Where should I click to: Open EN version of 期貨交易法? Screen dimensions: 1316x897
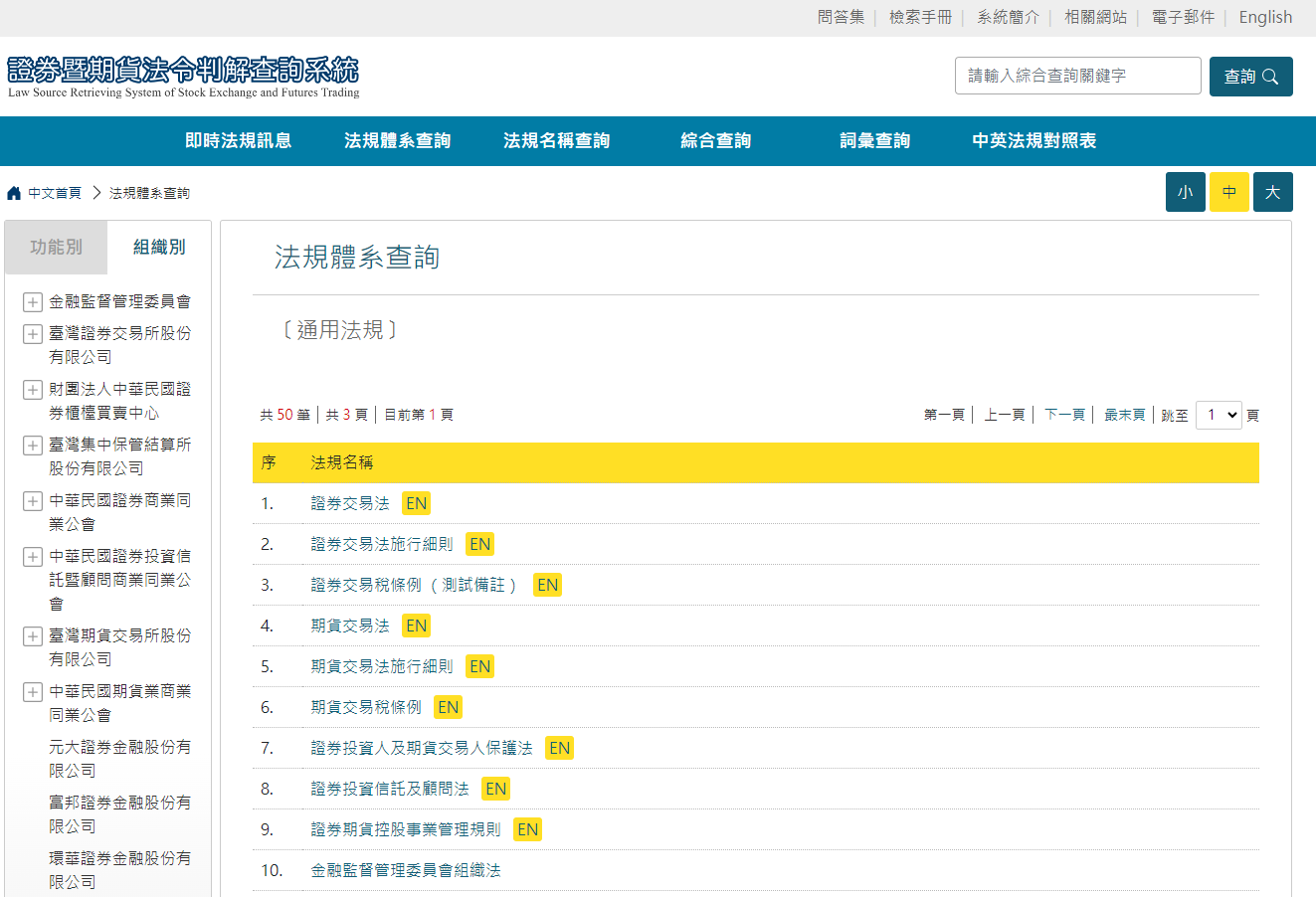click(417, 626)
